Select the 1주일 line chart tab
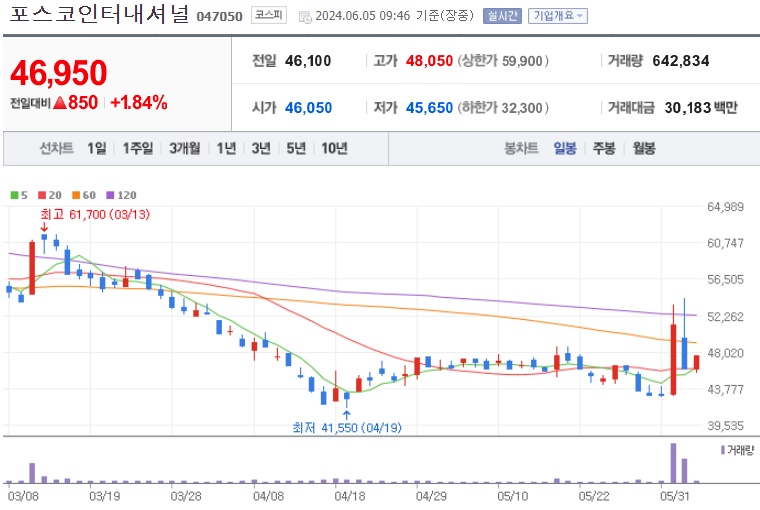The width and height of the screenshot is (760, 510). pos(138,148)
